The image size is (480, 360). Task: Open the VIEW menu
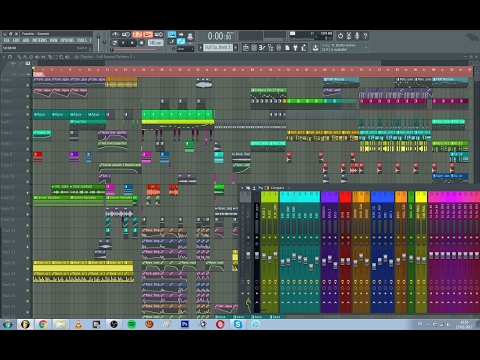53,40
